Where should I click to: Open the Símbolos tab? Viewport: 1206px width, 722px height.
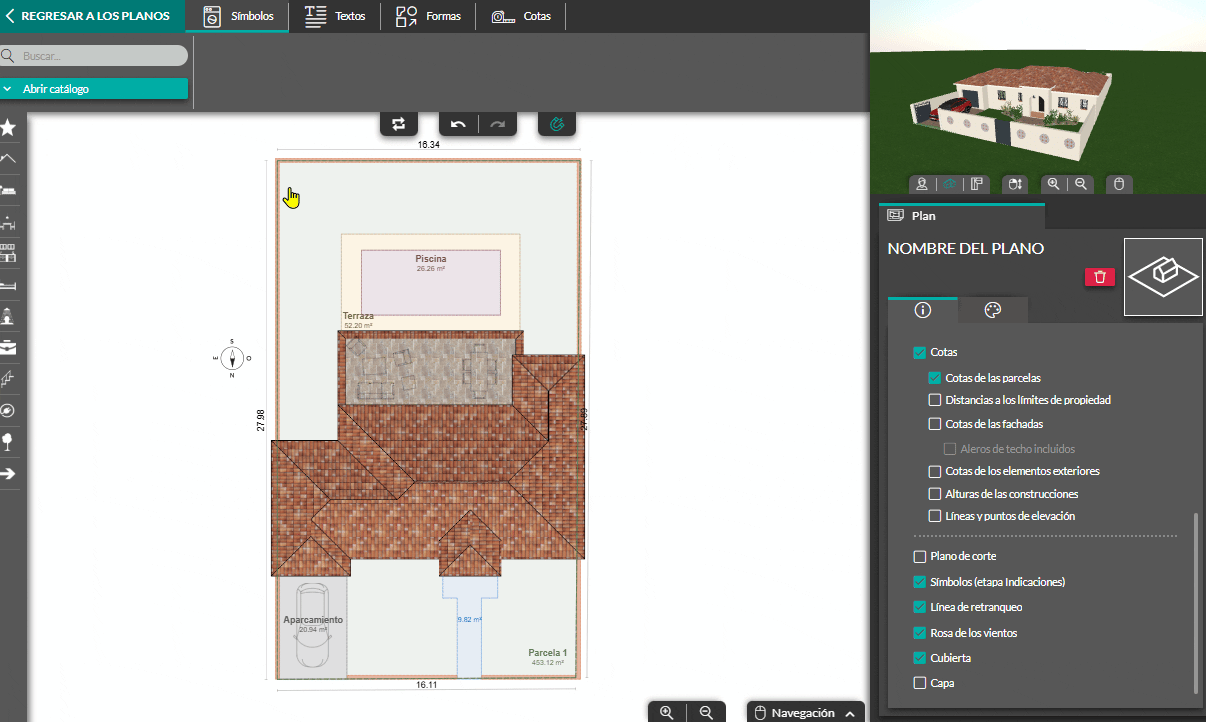238,16
